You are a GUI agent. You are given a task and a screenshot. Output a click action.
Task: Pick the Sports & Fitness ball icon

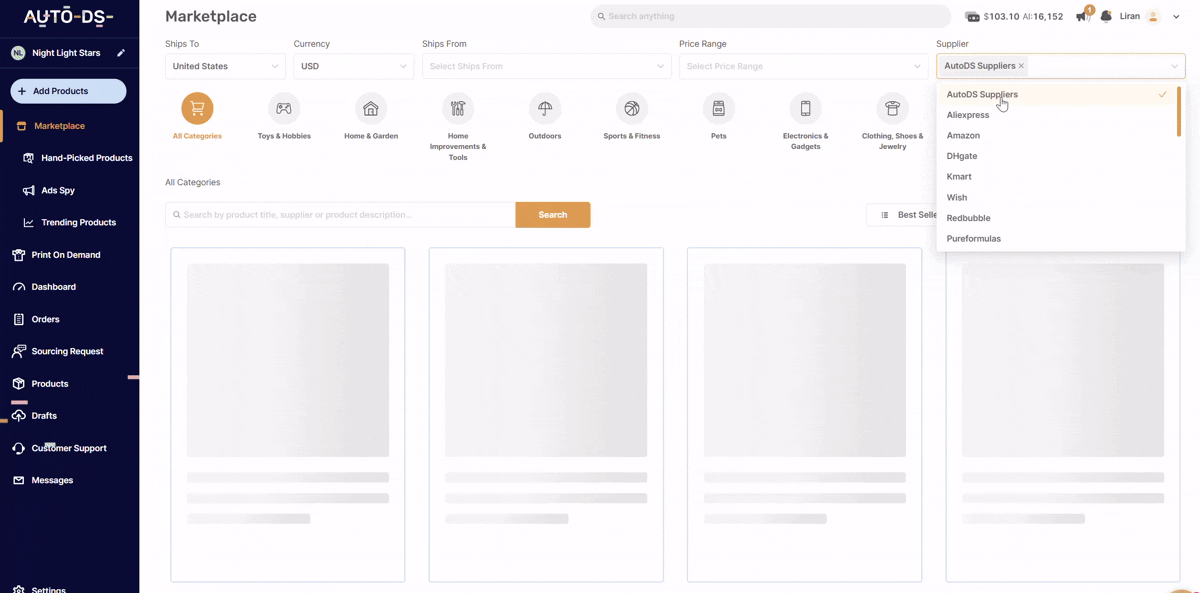(632, 108)
